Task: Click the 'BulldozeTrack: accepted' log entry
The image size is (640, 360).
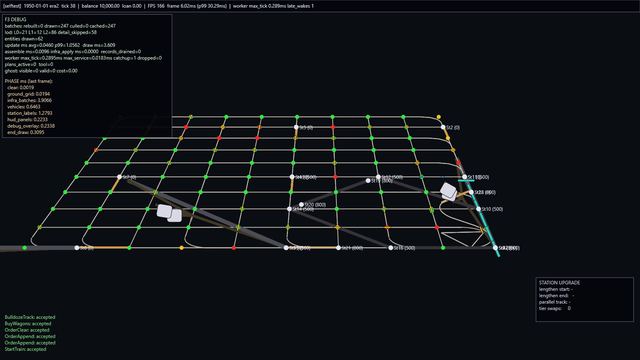Action: 30,317
